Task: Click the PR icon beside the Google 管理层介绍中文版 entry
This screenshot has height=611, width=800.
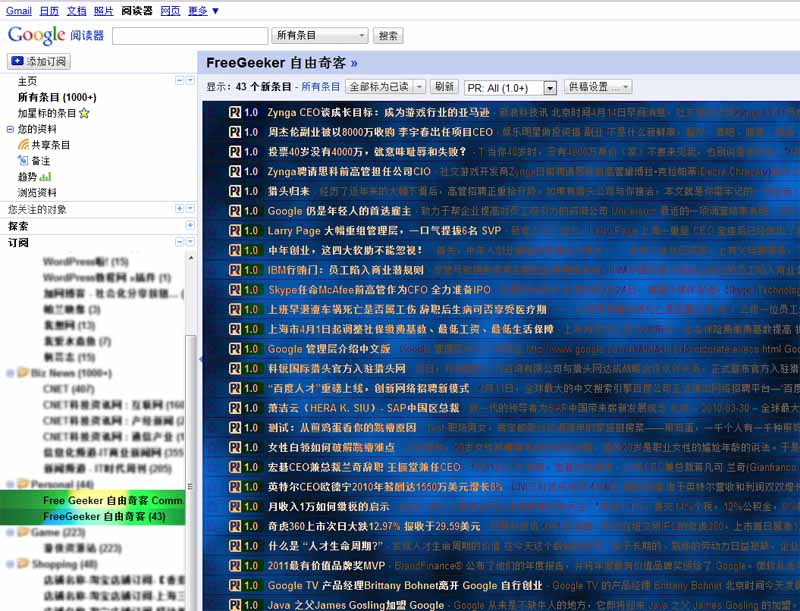Action: [235, 349]
